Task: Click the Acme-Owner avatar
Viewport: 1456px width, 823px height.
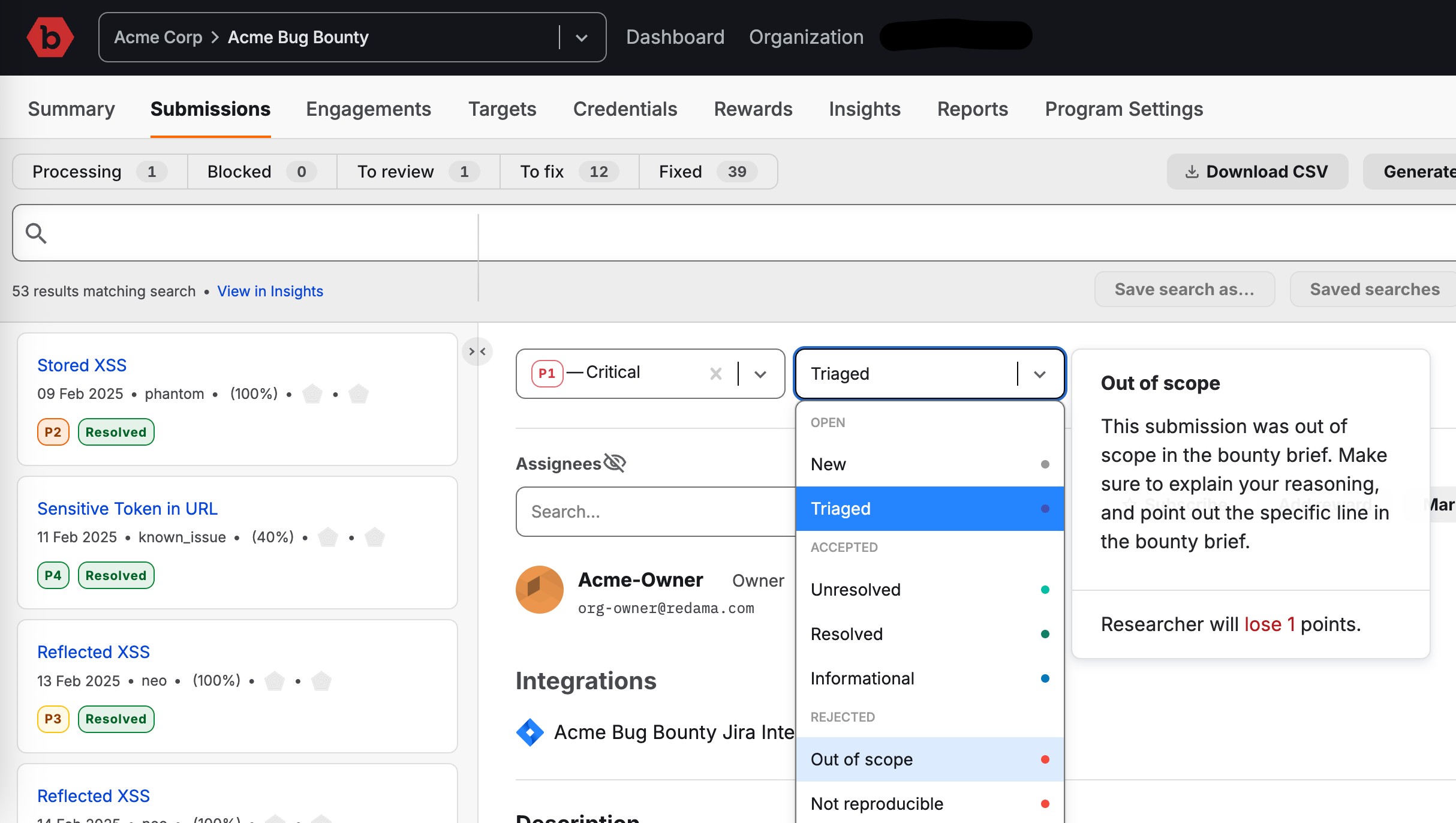Action: coord(539,590)
